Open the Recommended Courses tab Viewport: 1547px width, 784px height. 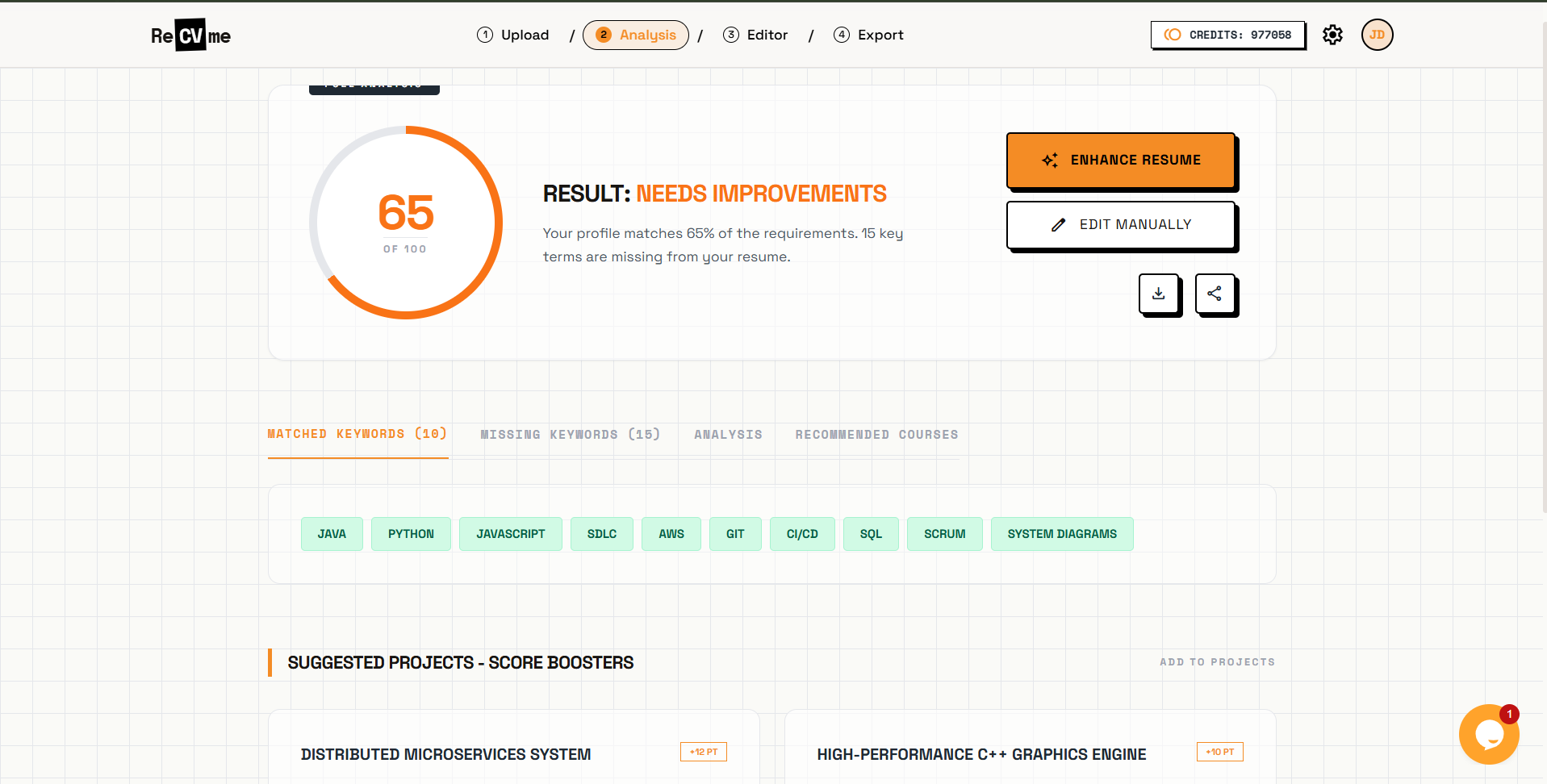click(876, 435)
